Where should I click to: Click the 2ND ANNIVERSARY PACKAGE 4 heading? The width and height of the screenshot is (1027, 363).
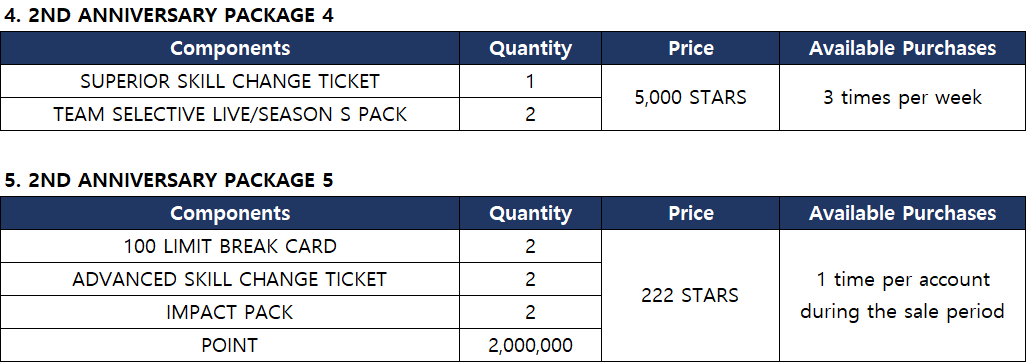[169, 16]
